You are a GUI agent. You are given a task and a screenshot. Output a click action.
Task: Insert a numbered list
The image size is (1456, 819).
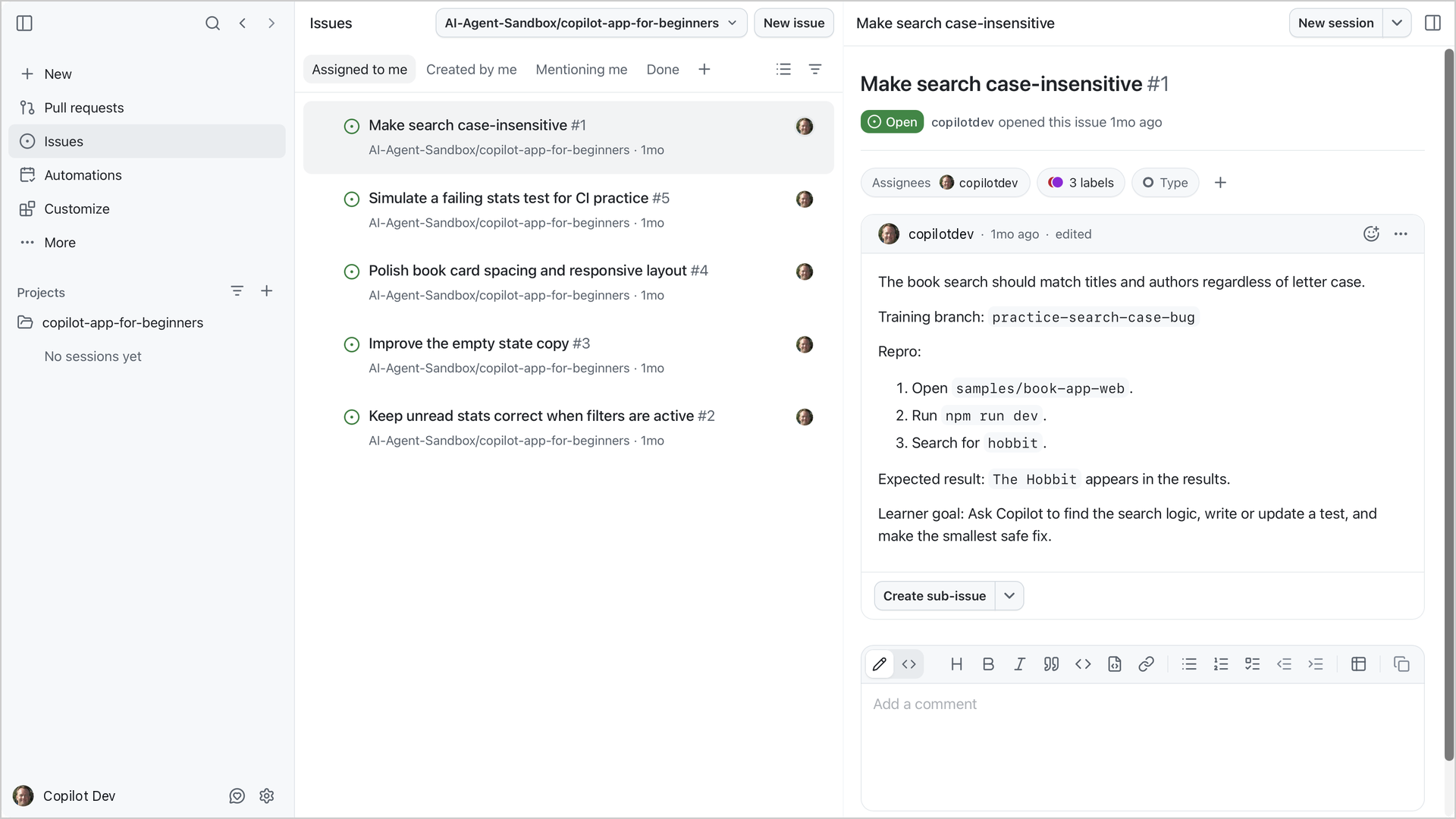(x=1221, y=664)
